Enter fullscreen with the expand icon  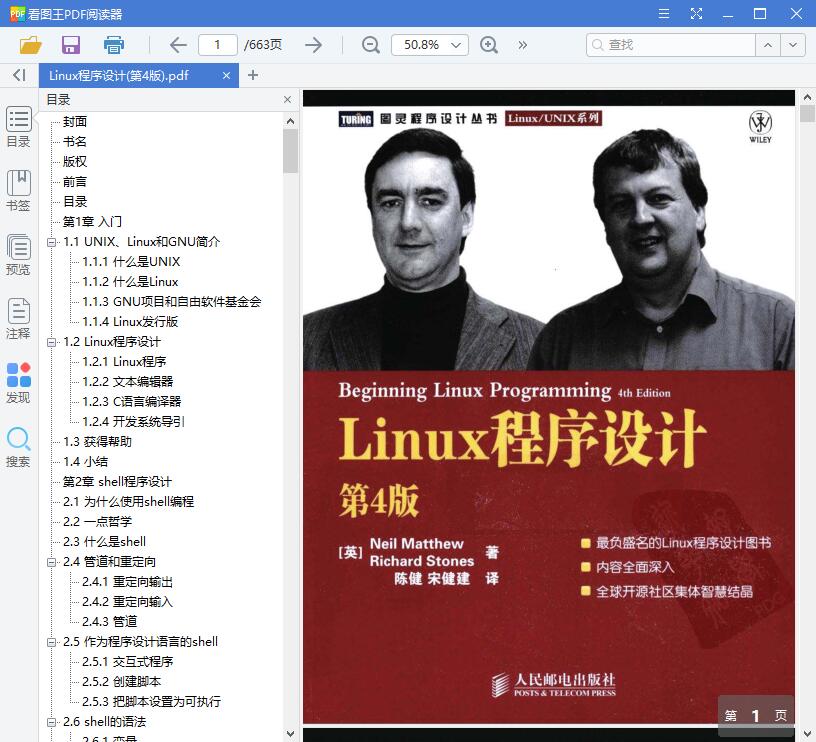pos(696,14)
